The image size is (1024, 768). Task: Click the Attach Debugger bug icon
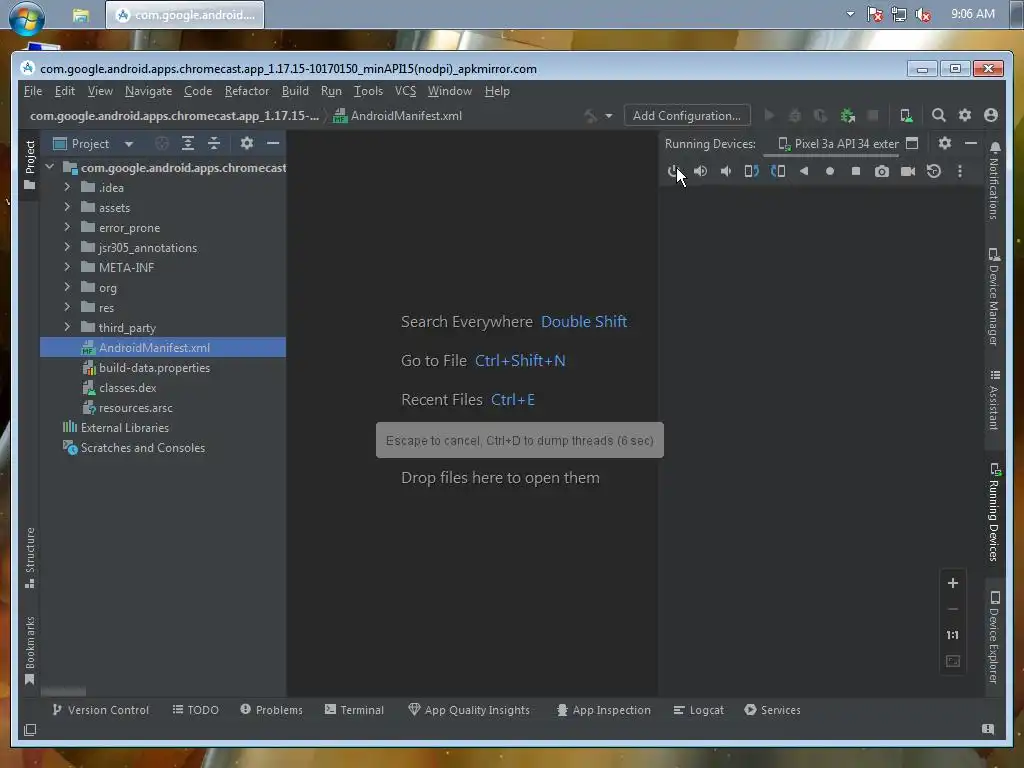[848, 116]
